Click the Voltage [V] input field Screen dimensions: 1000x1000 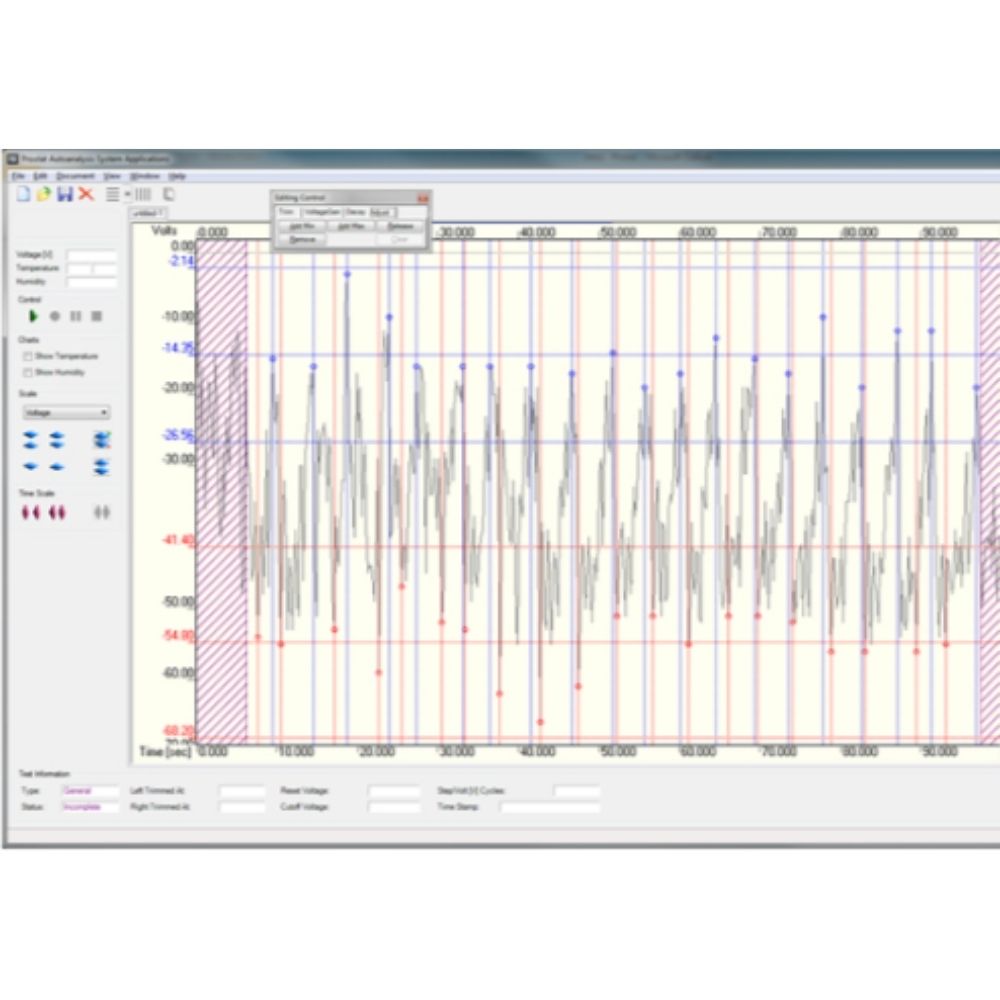(92, 256)
